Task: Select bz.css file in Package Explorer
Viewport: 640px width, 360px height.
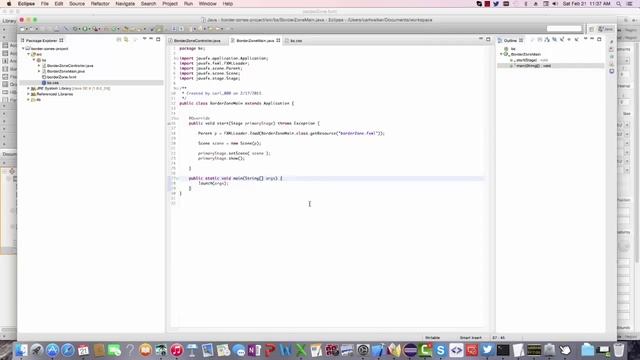Action: [53, 83]
